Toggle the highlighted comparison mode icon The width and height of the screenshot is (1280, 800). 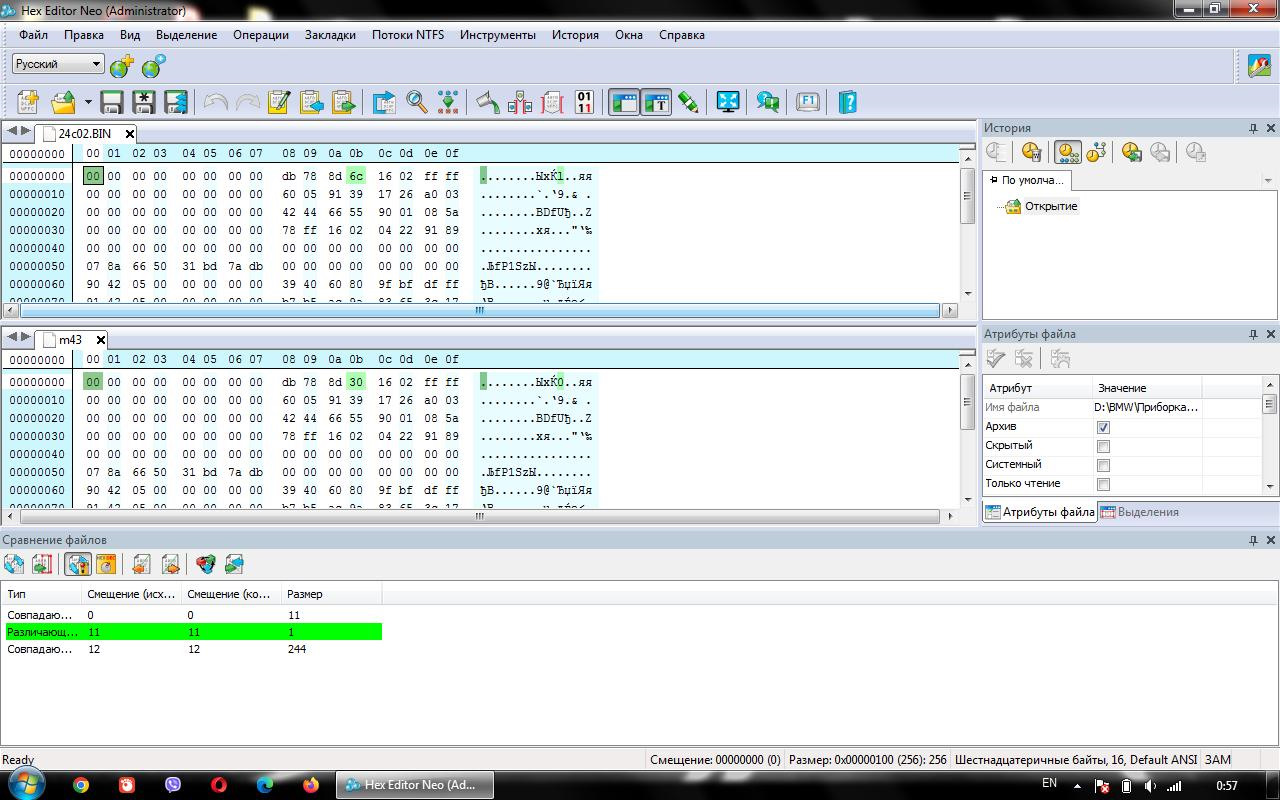click(78, 565)
